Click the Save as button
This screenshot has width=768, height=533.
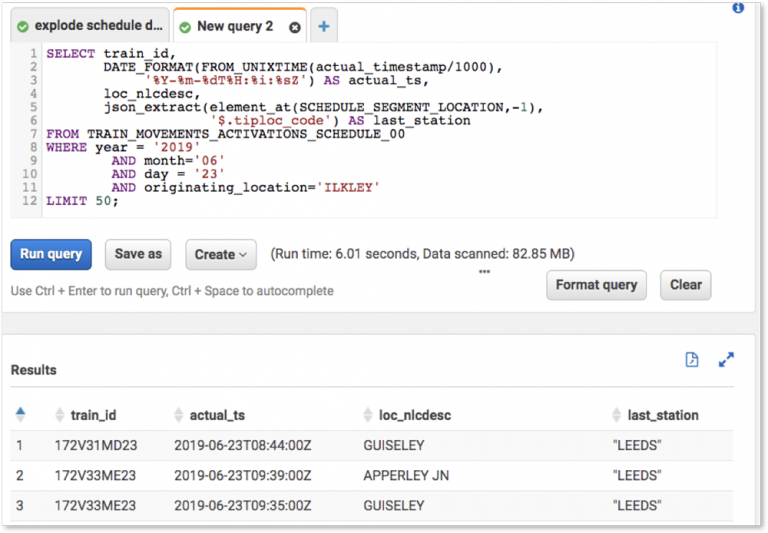point(138,254)
